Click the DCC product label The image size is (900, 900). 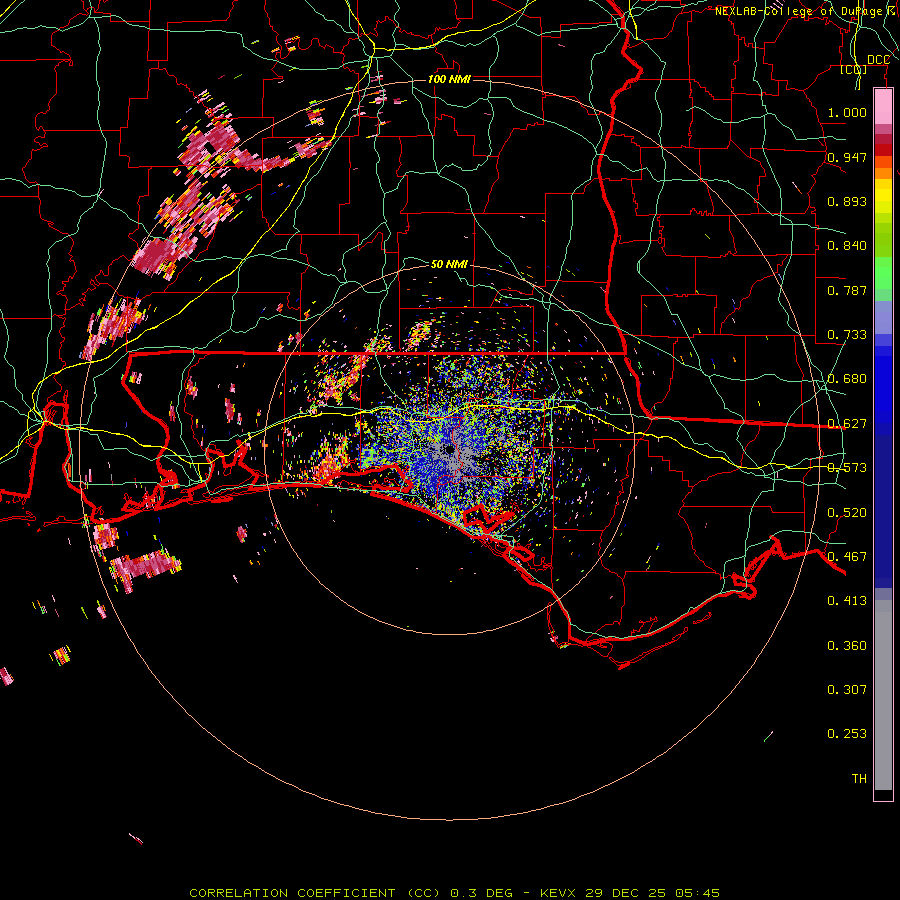point(878,60)
